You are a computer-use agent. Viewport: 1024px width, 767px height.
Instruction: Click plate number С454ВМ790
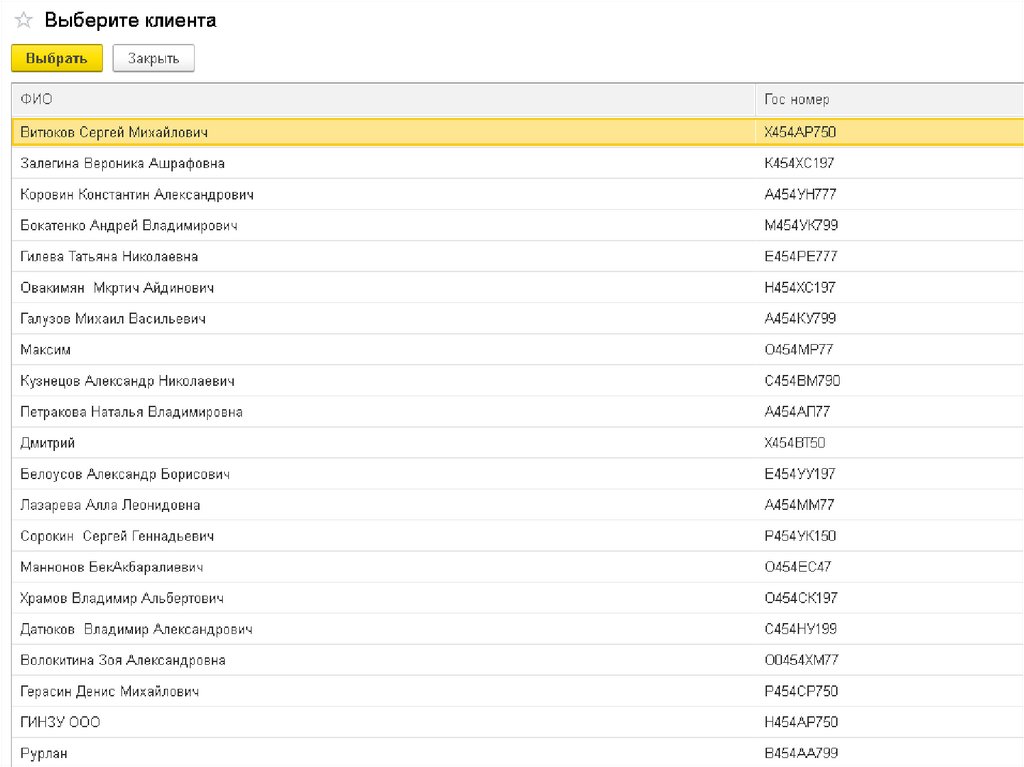point(802,381)
